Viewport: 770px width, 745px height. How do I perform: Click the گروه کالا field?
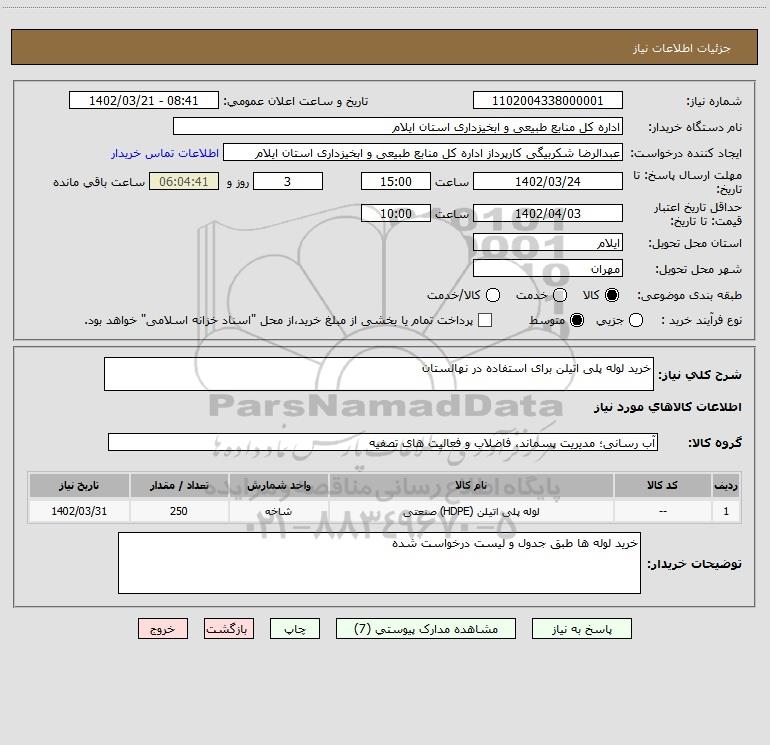(383, 442)
